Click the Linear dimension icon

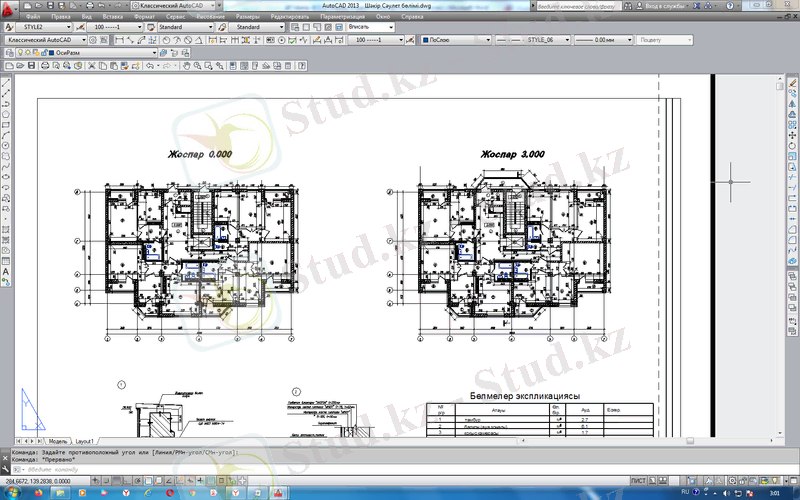119,40
